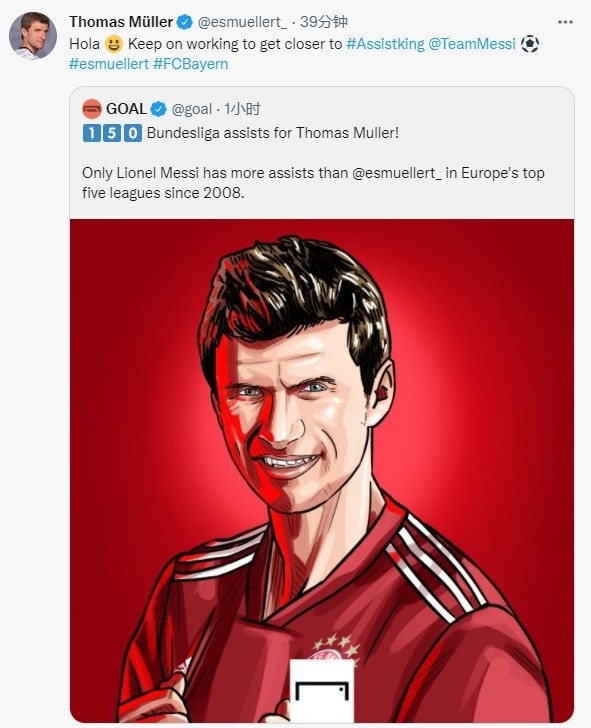This screenshot has width=591, height=728.
Task: Open the @TeamMessi mention
Action: [x=472, y=44]
